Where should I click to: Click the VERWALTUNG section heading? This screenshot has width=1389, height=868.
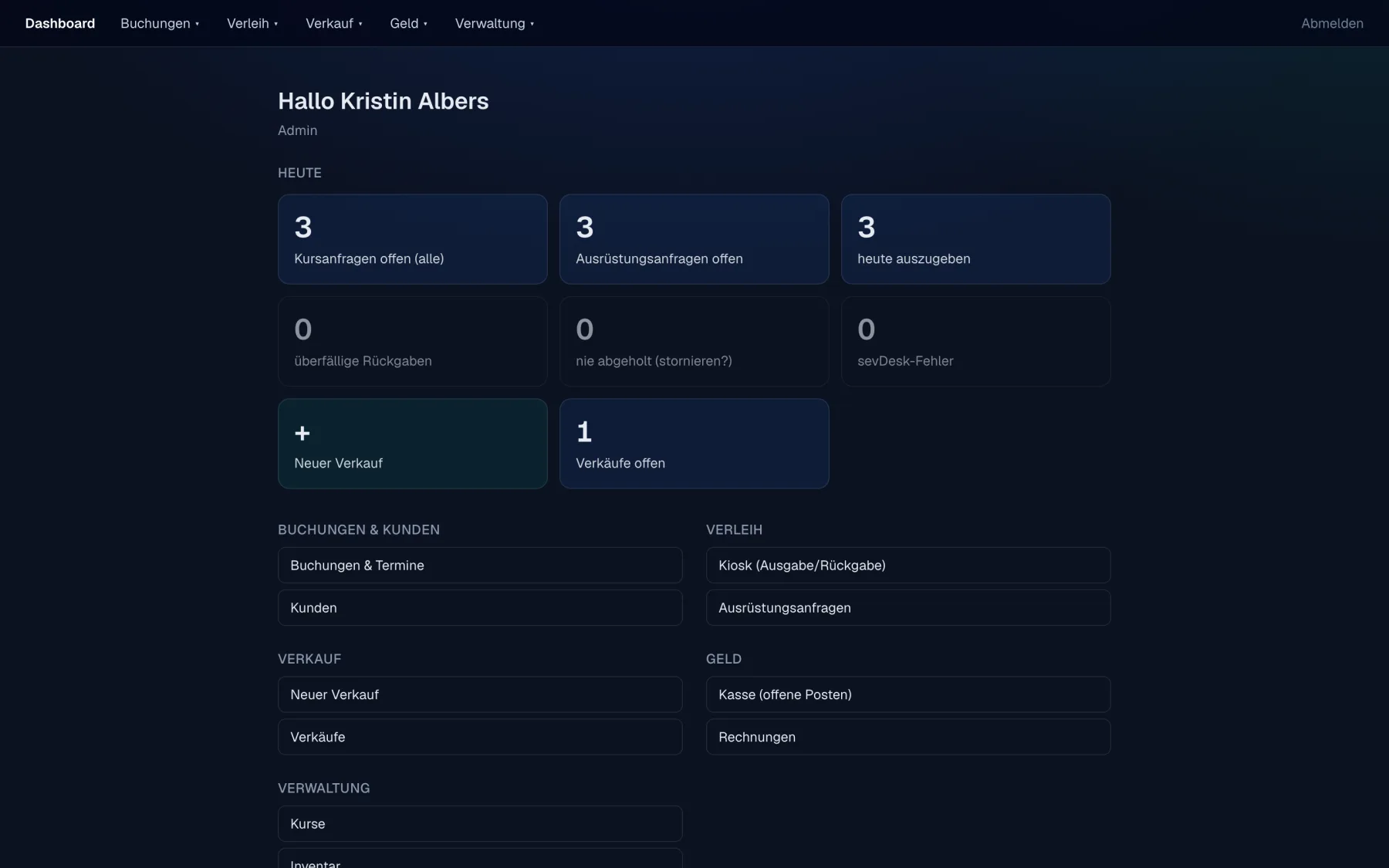point(324,788)
